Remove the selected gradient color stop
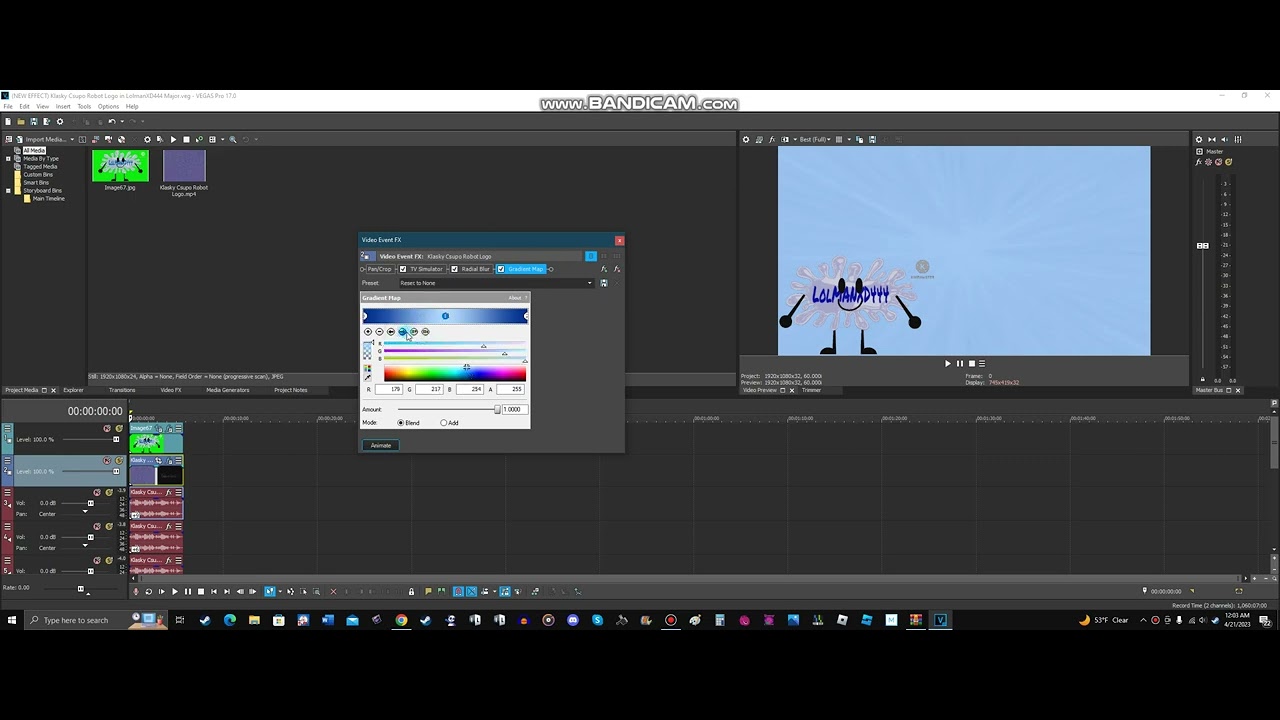1280x720 pixels. (x=379, y=332)
